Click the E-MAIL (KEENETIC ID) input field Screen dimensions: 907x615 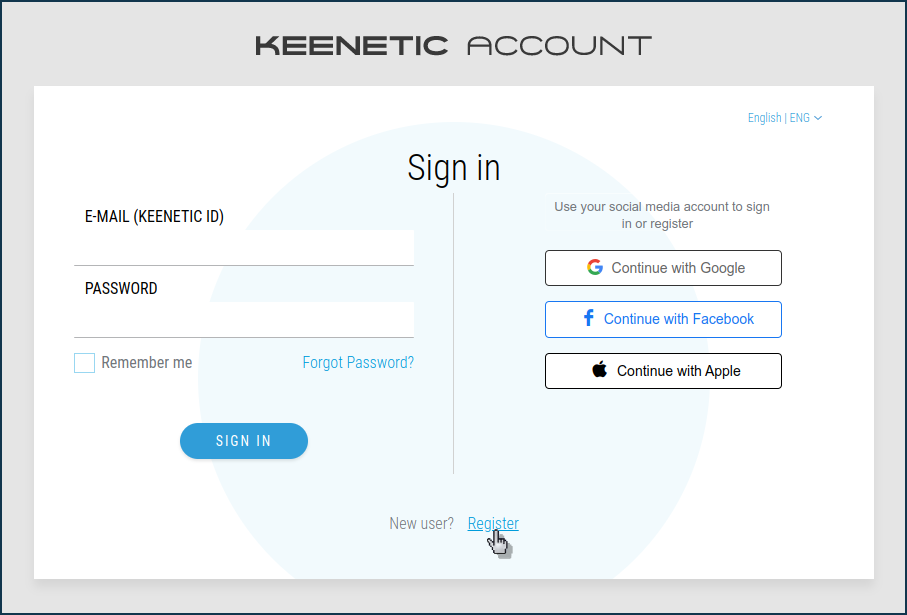(x=244, y=245)
